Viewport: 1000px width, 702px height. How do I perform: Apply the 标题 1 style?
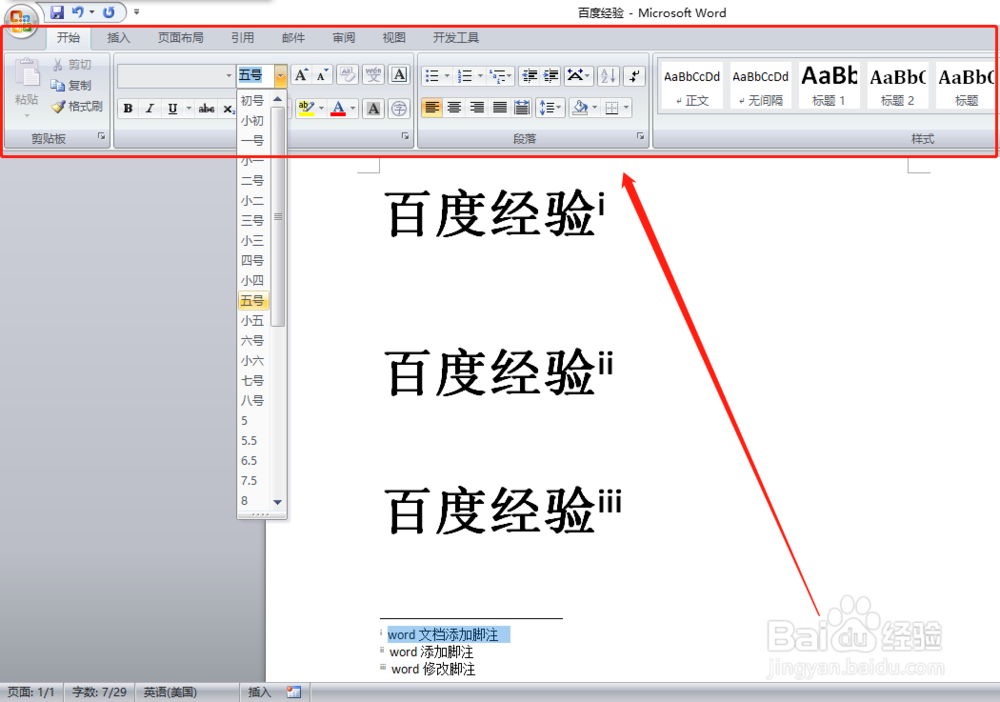(829, 85)
